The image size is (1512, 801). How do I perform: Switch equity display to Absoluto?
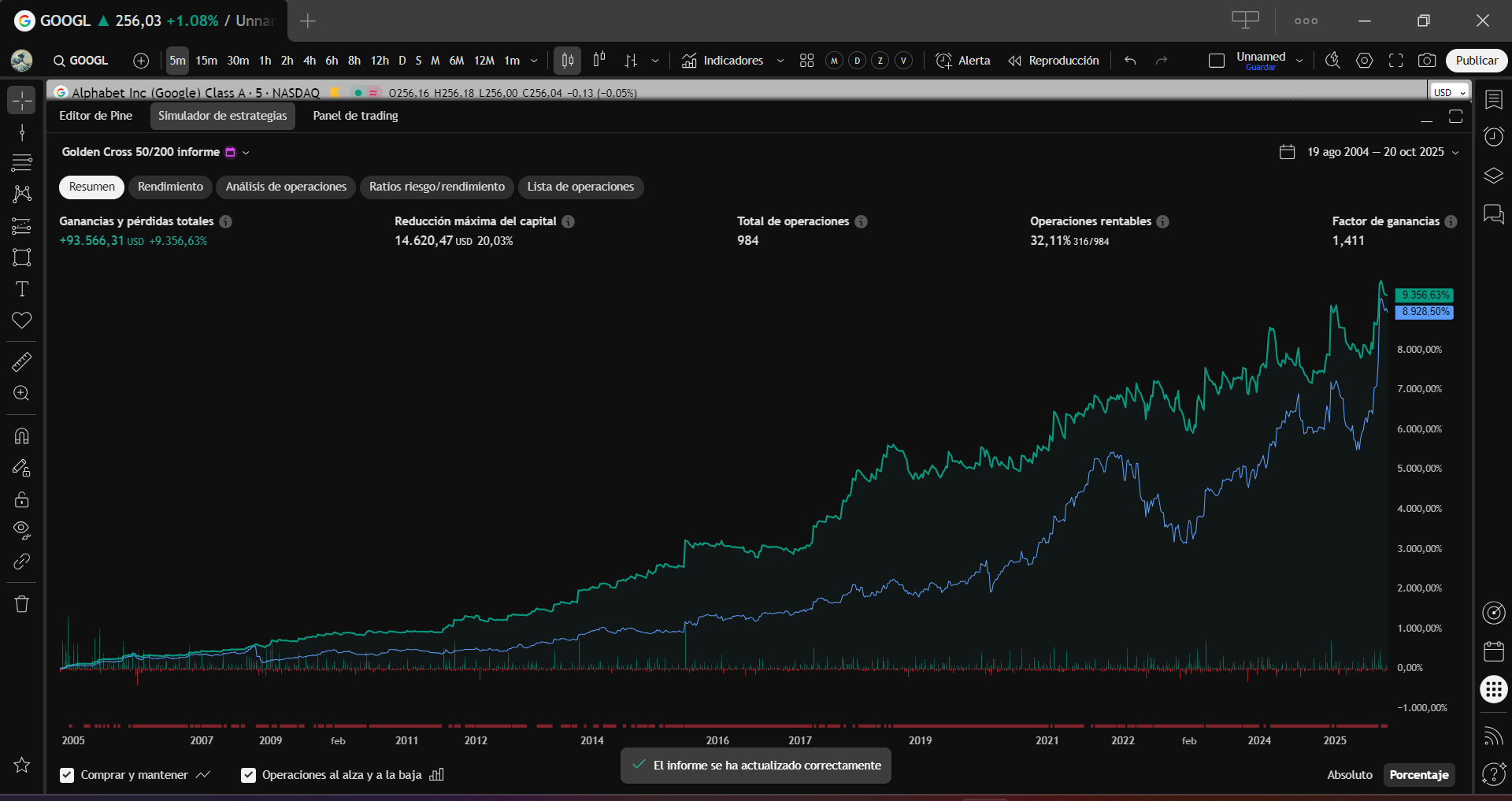[1349, 775]
